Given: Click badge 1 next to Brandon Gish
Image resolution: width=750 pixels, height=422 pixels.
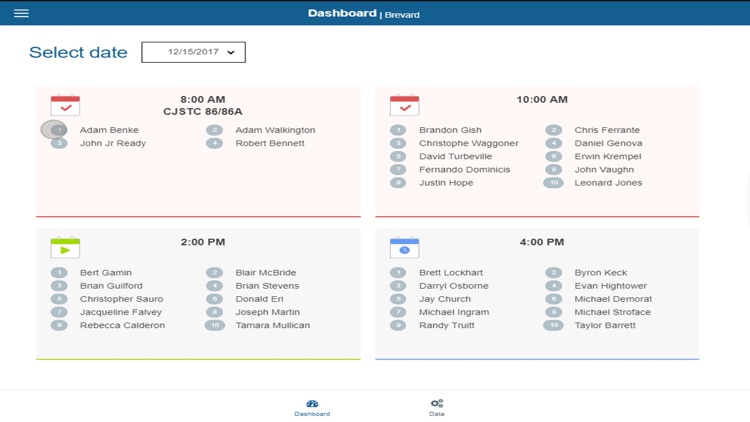Looking at the screenshot, I should tap(398, 130).
